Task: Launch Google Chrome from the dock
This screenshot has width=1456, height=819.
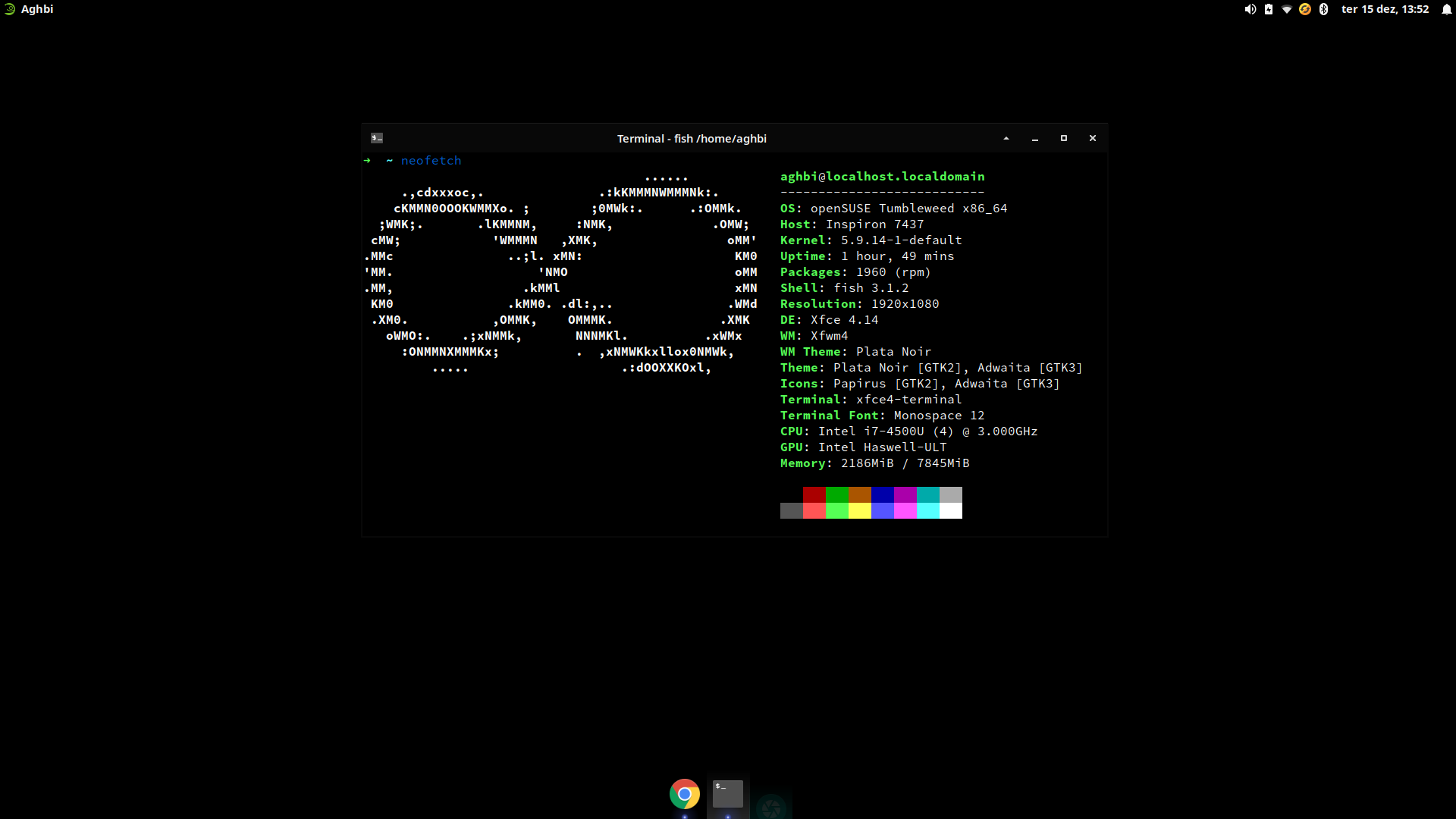Action: 685,794
